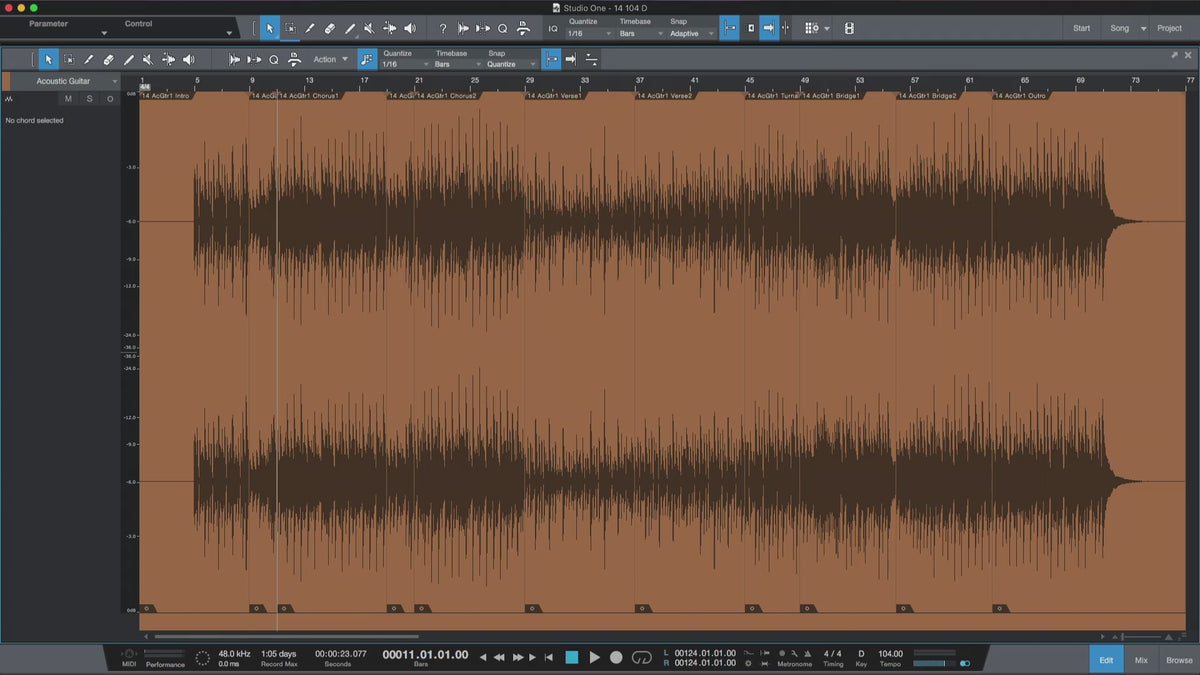Click the zoom magnifier icon in the editor toolbar
Image resolution: width=1200 pixels, height=675 pixels.
click(273, 60)
